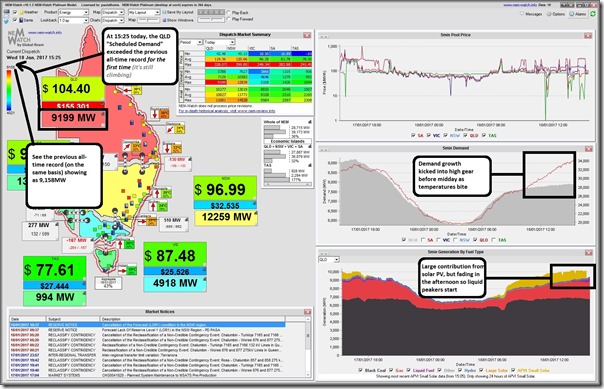Click the printer icon at toolbar top-left
This screenshot has width=604, height=389.
(x=6, y=12)
